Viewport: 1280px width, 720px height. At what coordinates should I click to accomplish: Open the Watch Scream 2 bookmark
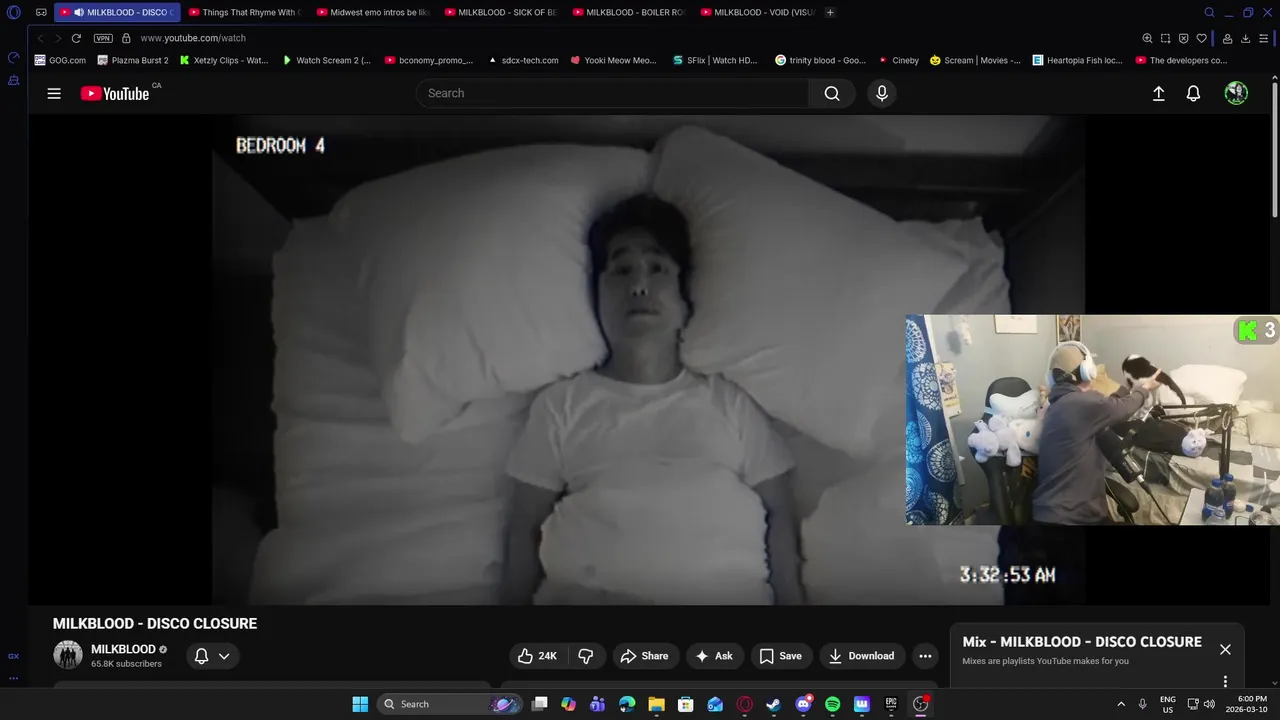pyautogui.click(x=326, y=60)
